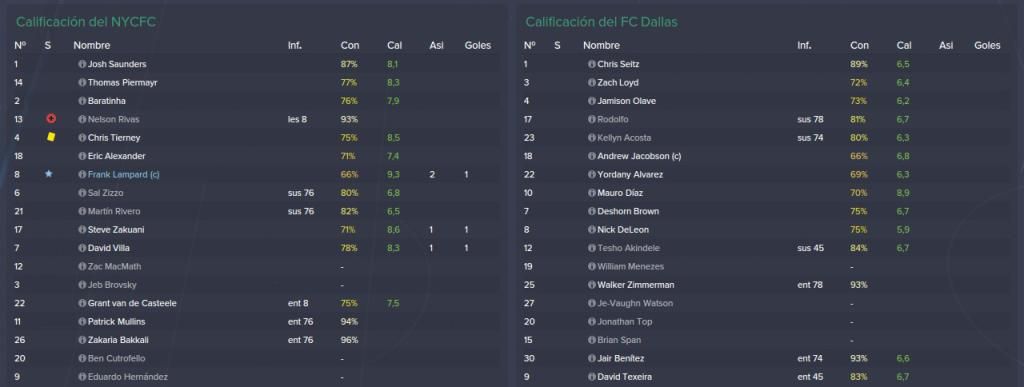Sort FC Dallas table by Con column
The image size is (1024, 387).
859,46
